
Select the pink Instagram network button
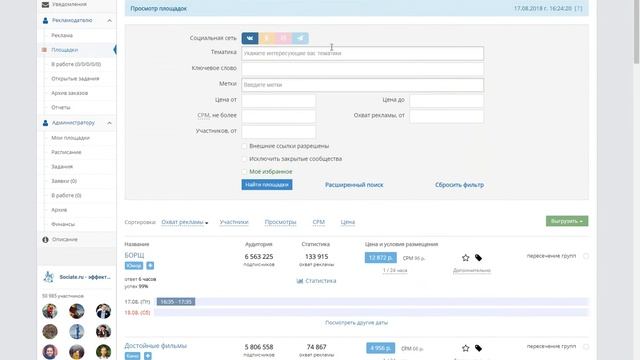coord(283,38)
